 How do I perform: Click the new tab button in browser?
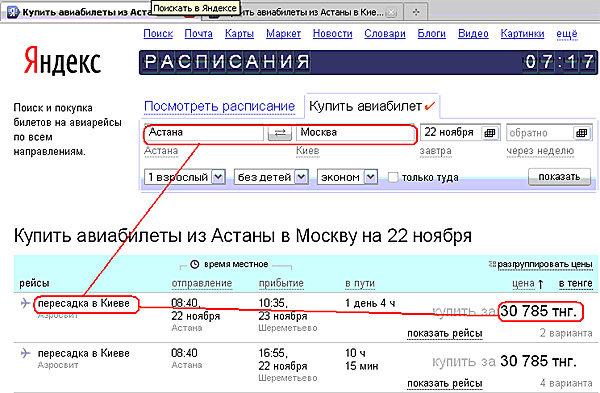(x=416, y=12)
